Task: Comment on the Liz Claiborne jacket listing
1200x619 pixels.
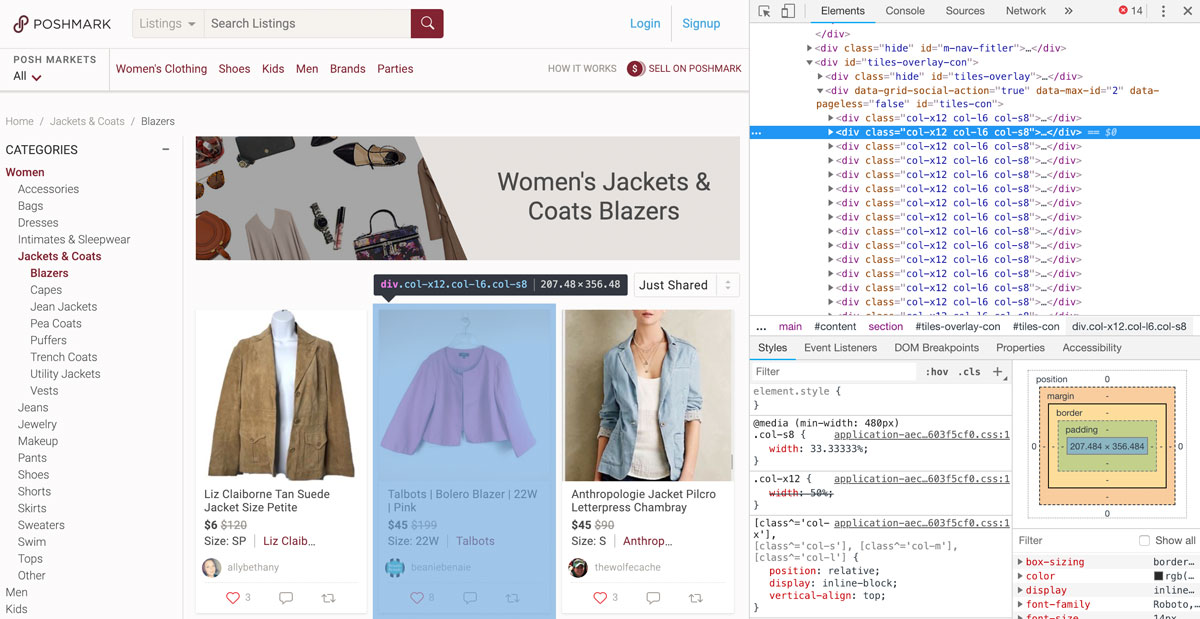Action: (x=286, y=598)
